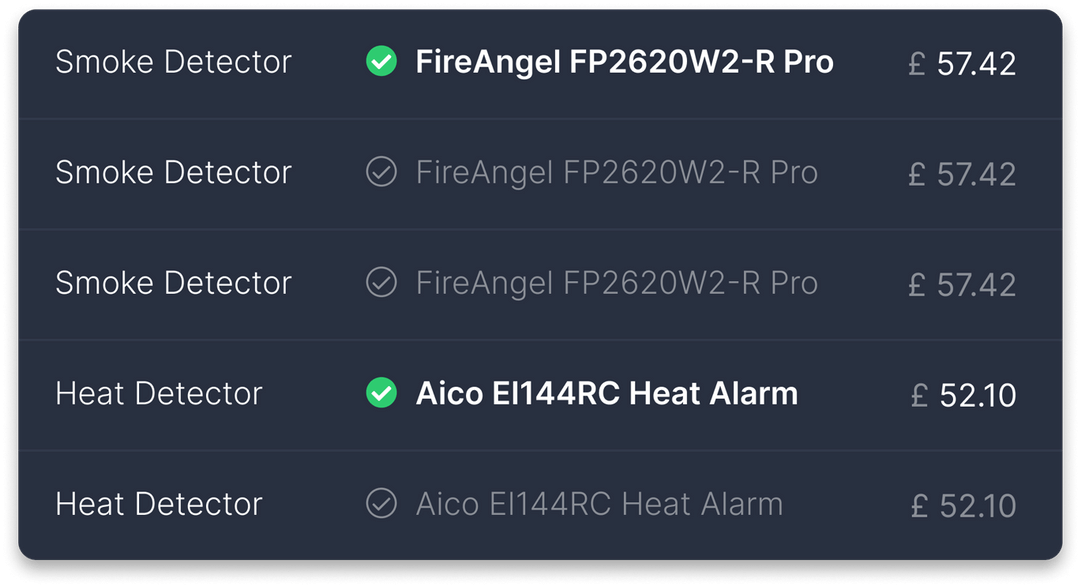Image resolution: width=1080 pixels, height=587 pixels.
Task: Click the unfilled check icon on last Heat Detector row
Action: tap(381, 504)
